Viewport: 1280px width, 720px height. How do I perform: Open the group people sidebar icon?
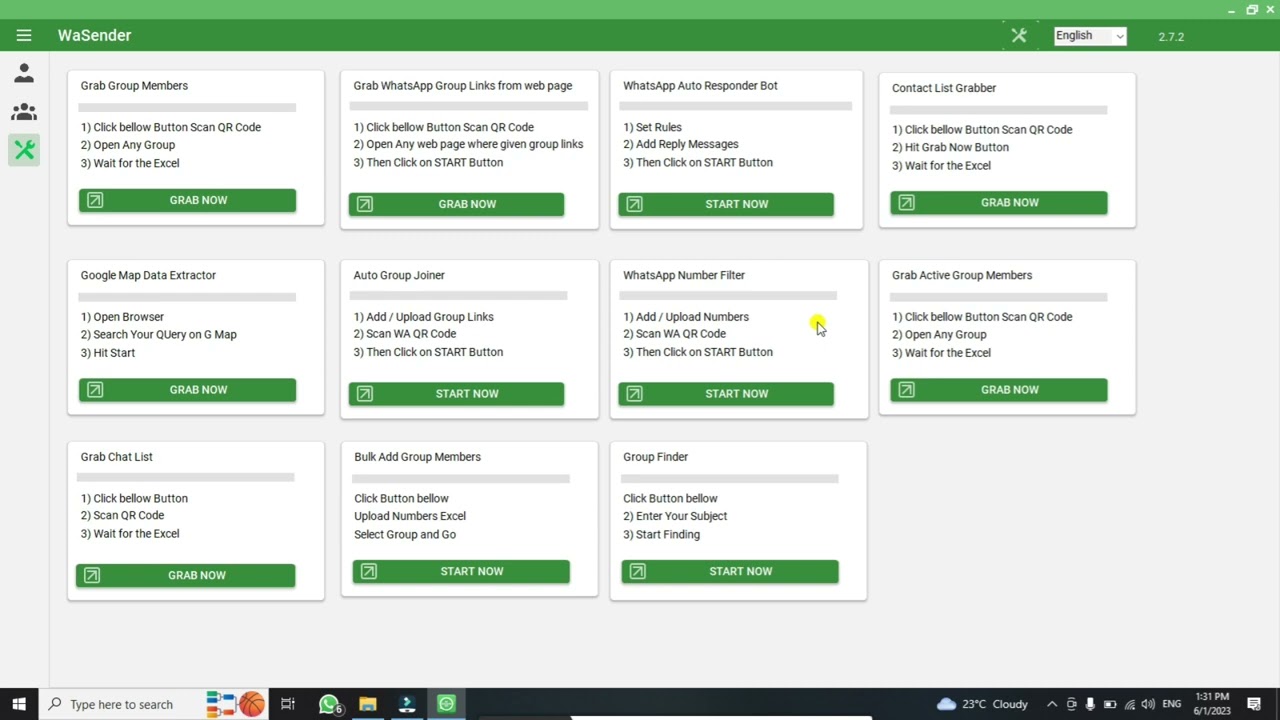pos(24,112)
